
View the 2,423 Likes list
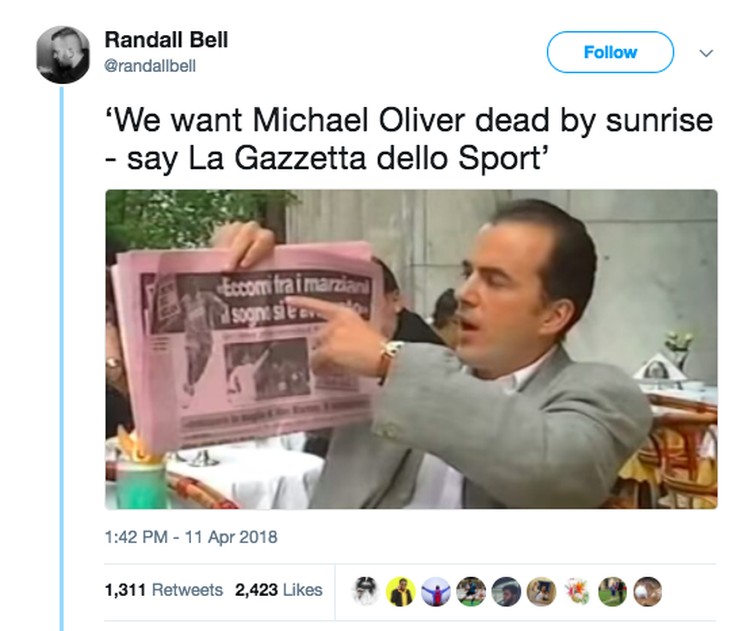[x=278, y=590]
